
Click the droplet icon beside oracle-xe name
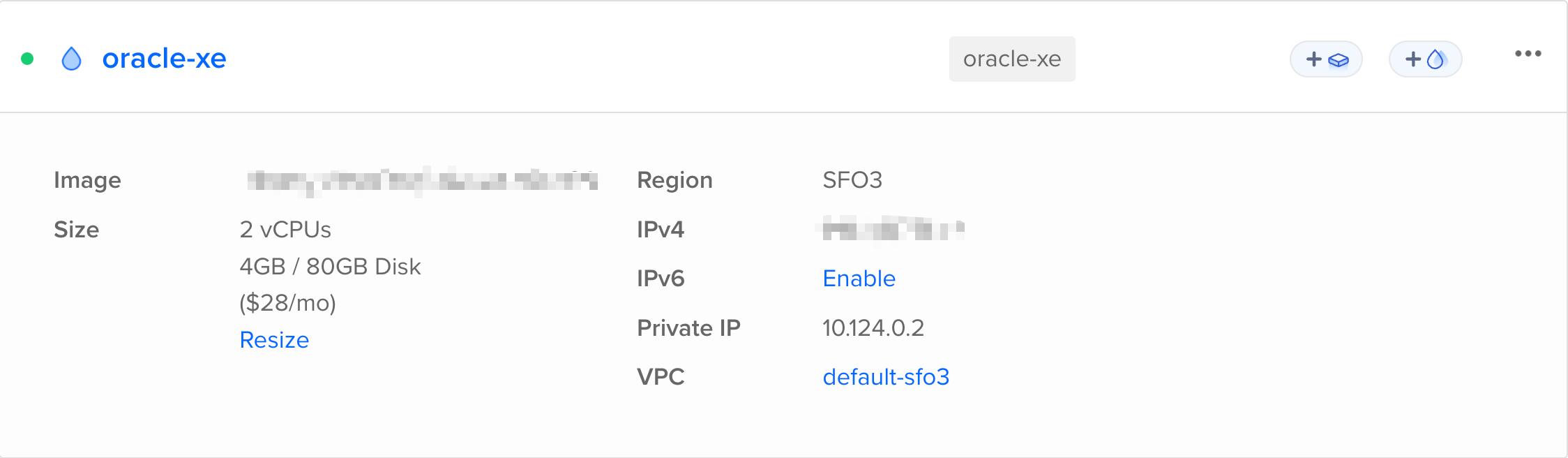click(71, 59)
